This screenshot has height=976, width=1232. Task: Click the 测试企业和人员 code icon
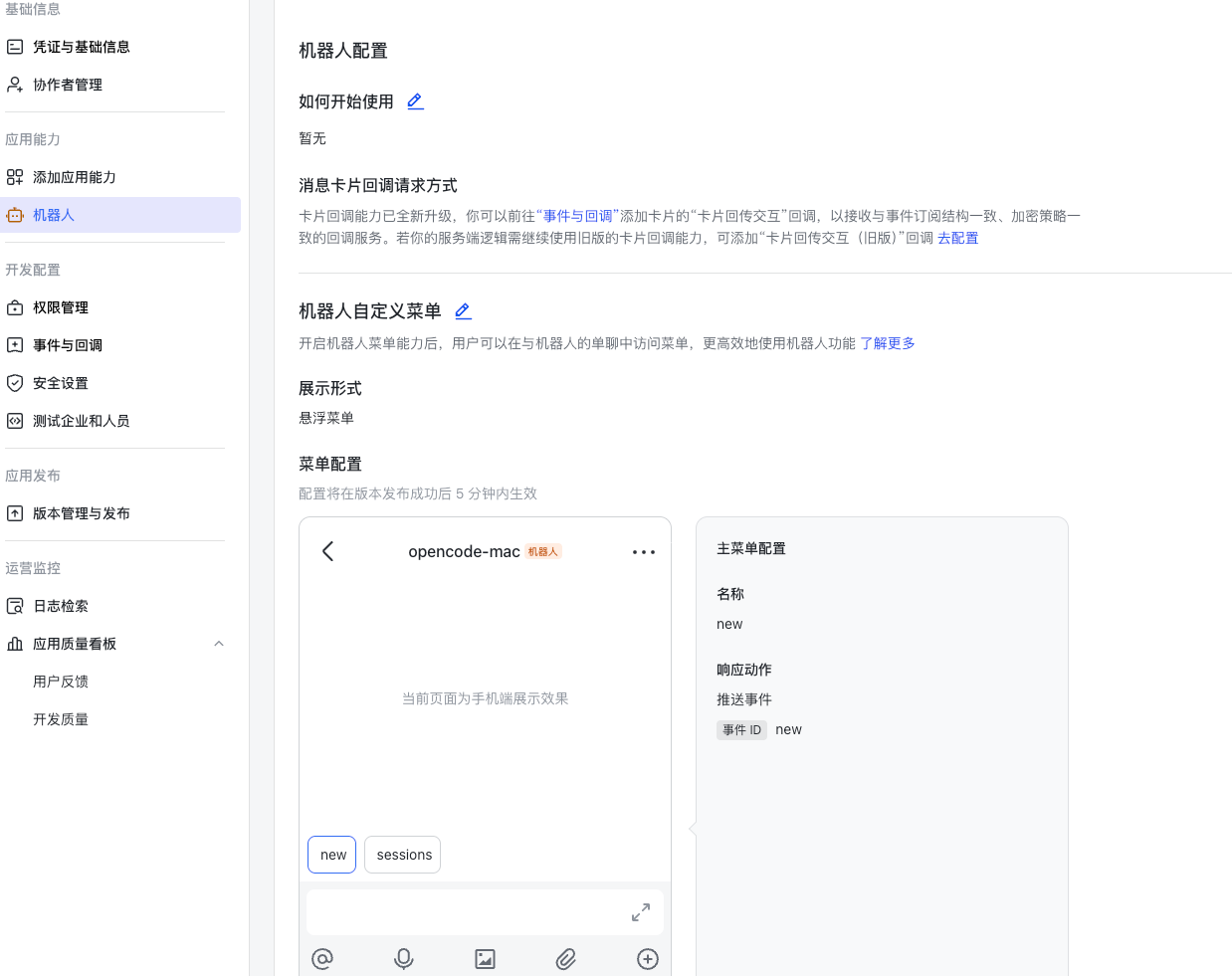15,421
